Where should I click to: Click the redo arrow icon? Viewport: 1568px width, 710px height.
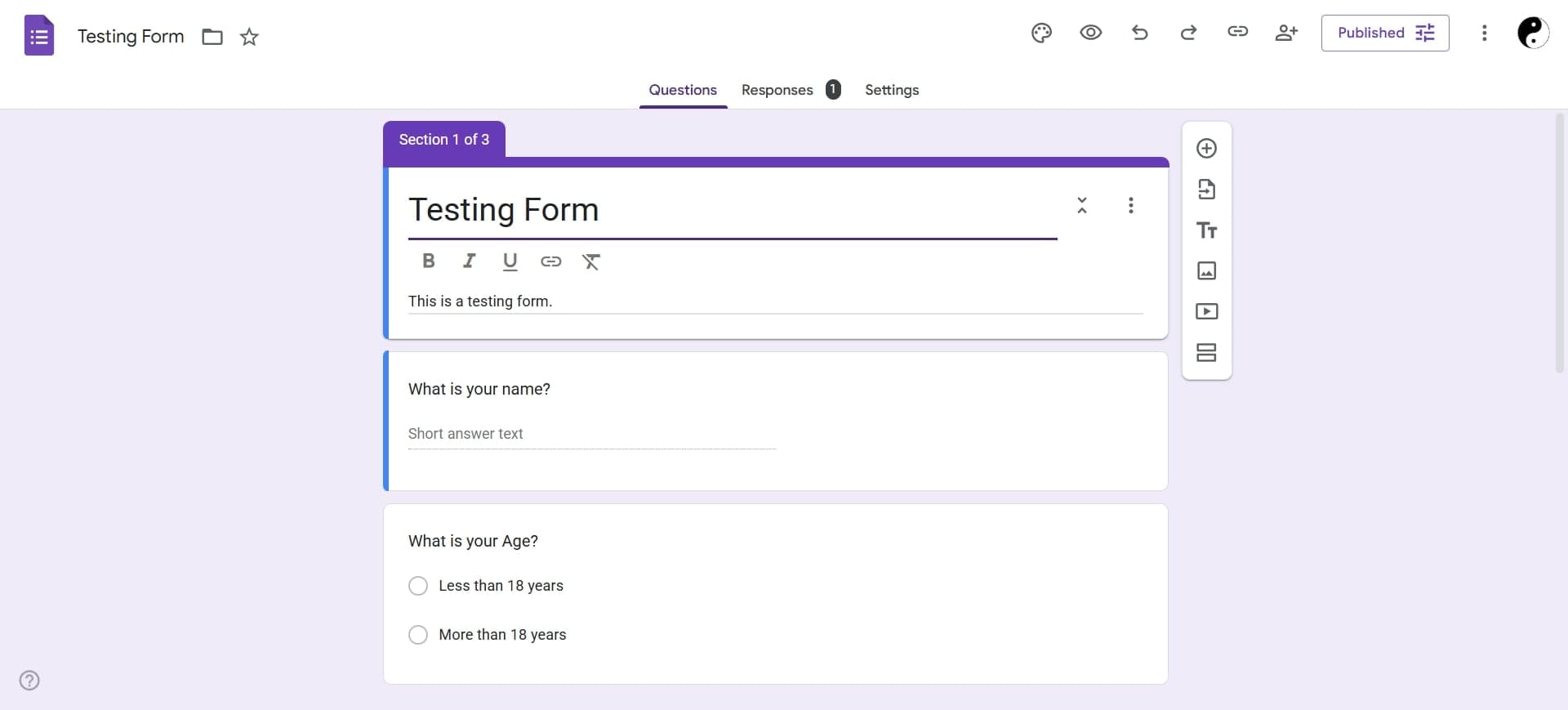point(1188,33)
